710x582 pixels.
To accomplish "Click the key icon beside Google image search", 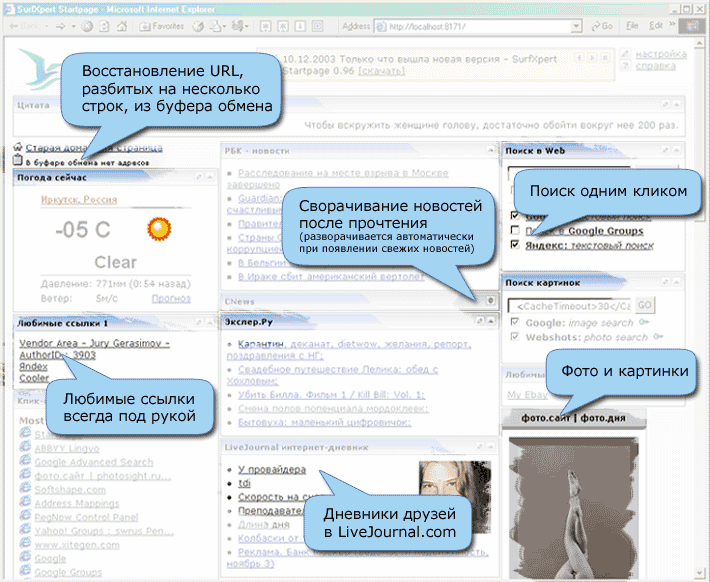I will [643, 322].
